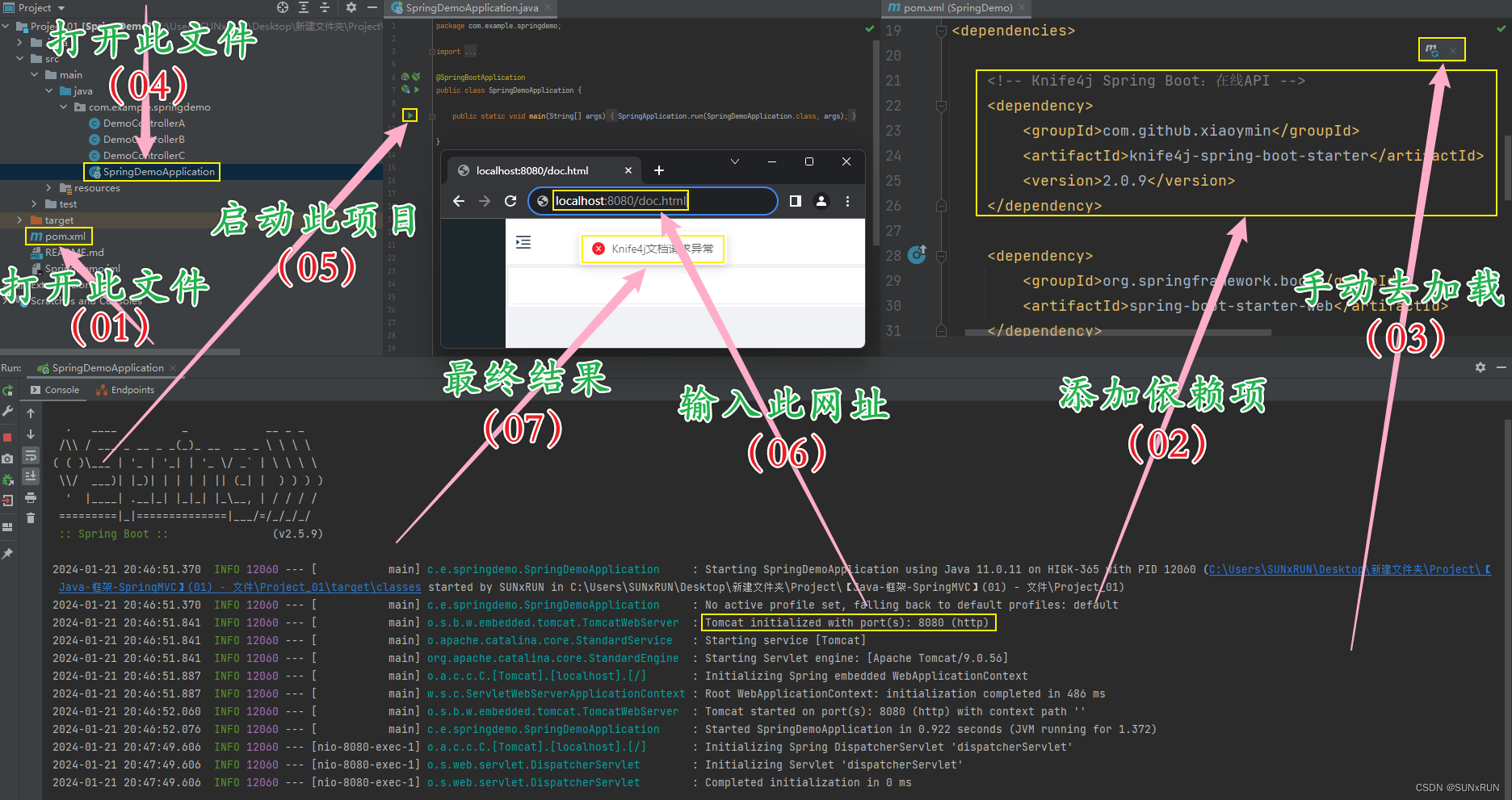The height and width of the screenshot is (800, 1512).
Task: Collapse the java folder
Action: (48, 91)
